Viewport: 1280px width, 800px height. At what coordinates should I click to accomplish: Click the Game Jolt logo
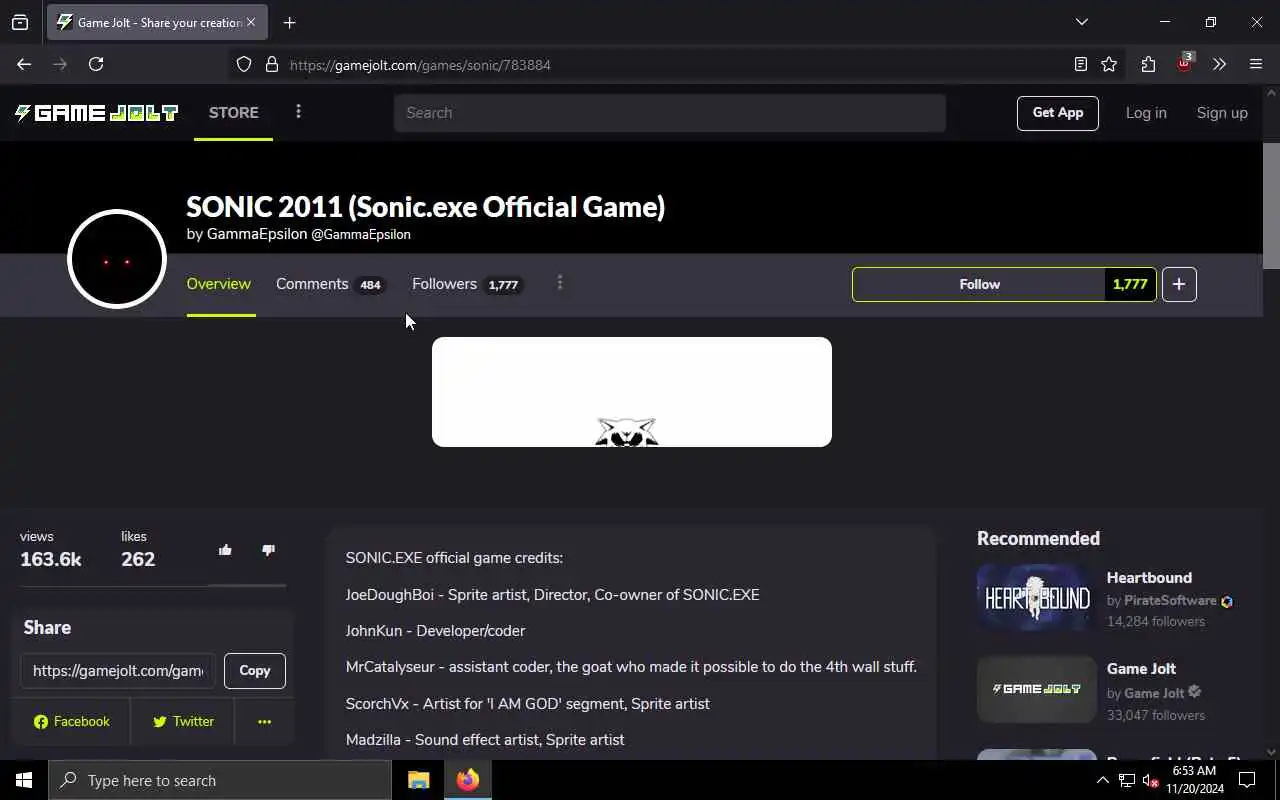pos(96,113)
